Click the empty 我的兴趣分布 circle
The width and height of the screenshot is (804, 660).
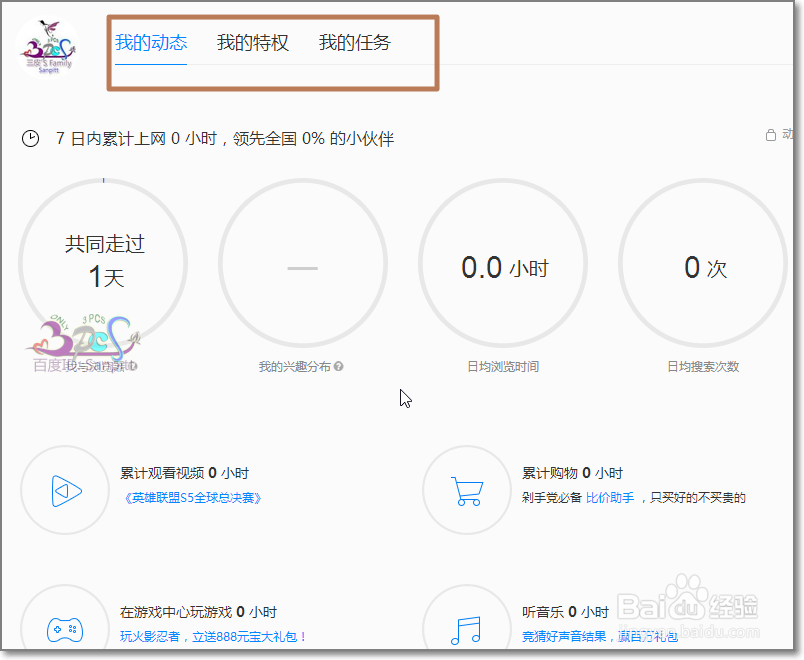(x=302, y=262)
